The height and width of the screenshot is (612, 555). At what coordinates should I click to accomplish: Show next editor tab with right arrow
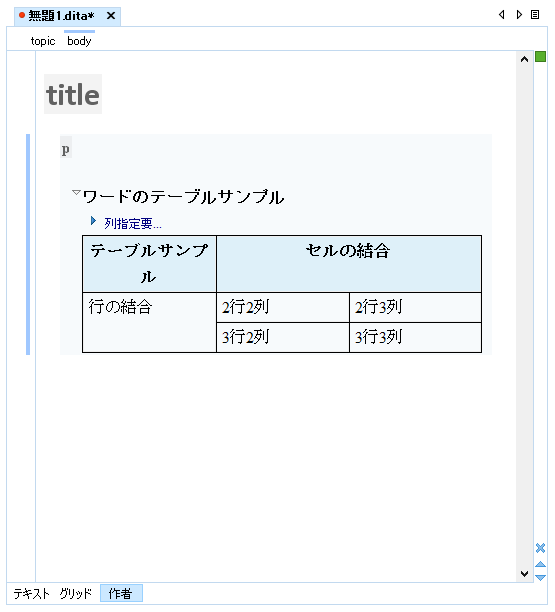point(519,15)
